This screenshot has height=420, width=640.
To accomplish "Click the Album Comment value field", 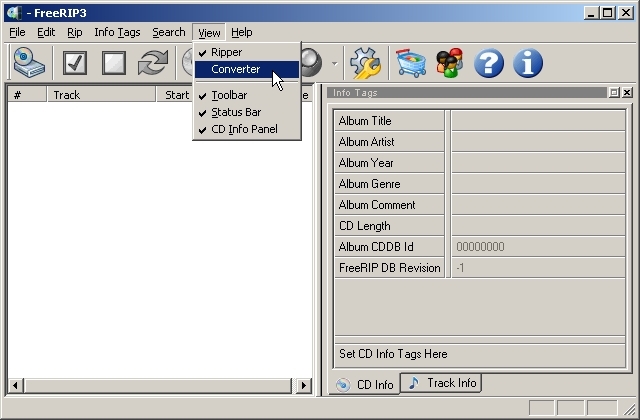I will [x=538, y=204].
